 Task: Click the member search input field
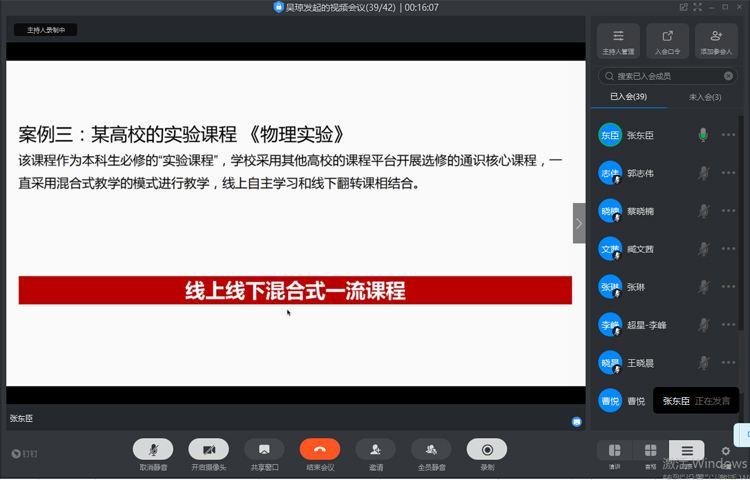[664, 76]
